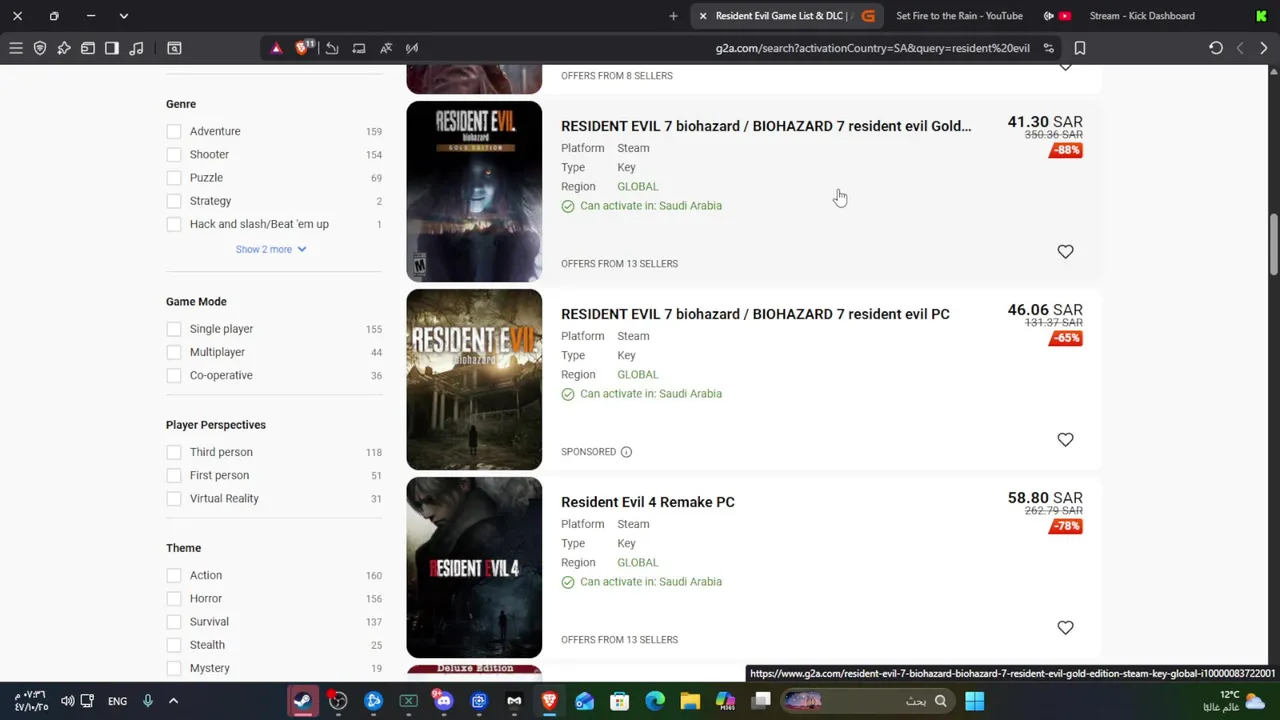Open the Brave Wallet icon
This screenshot has width=1280, height=720.
88,48
